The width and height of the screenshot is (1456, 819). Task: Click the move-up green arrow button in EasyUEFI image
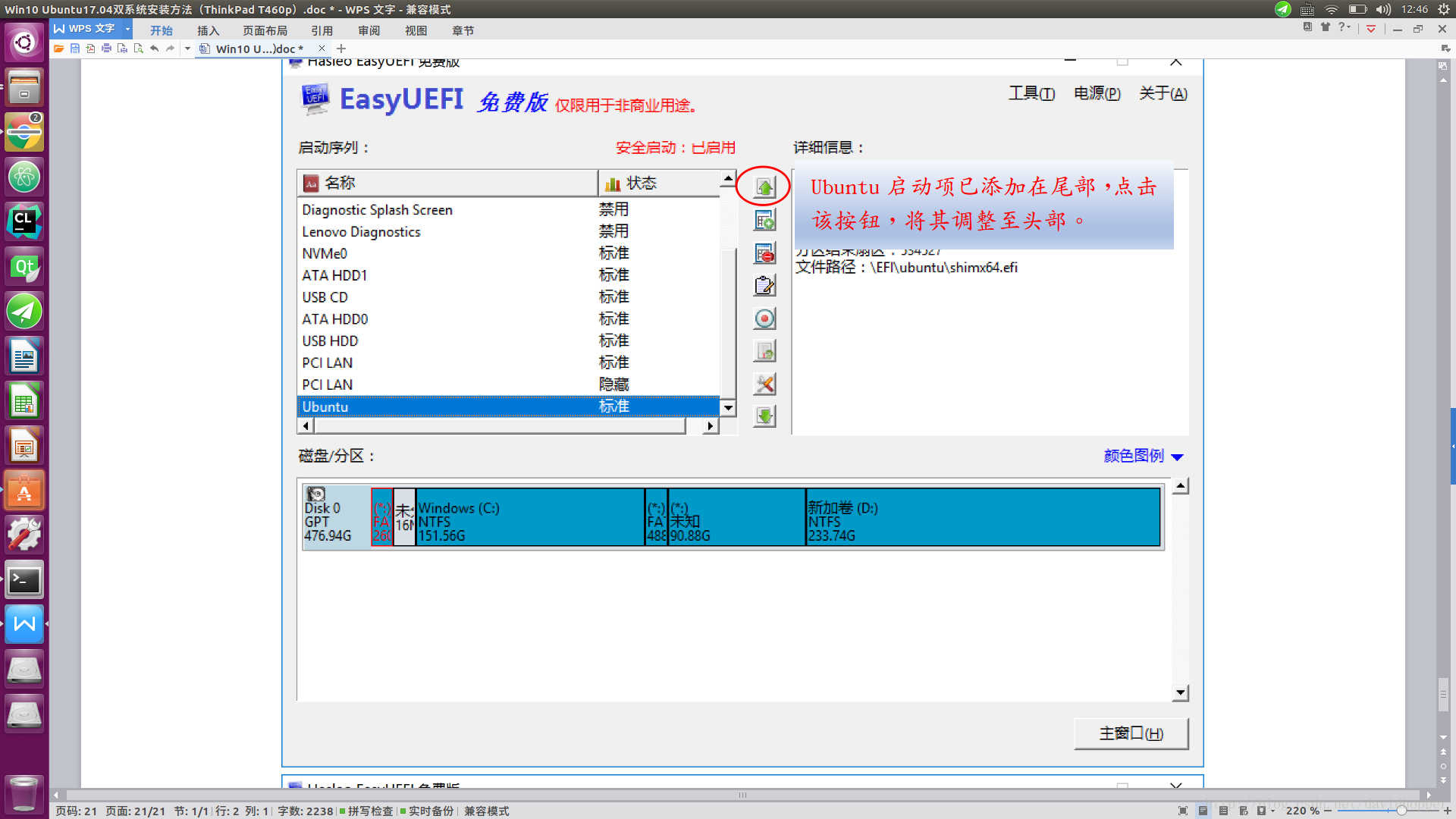[x=764, y=187]
